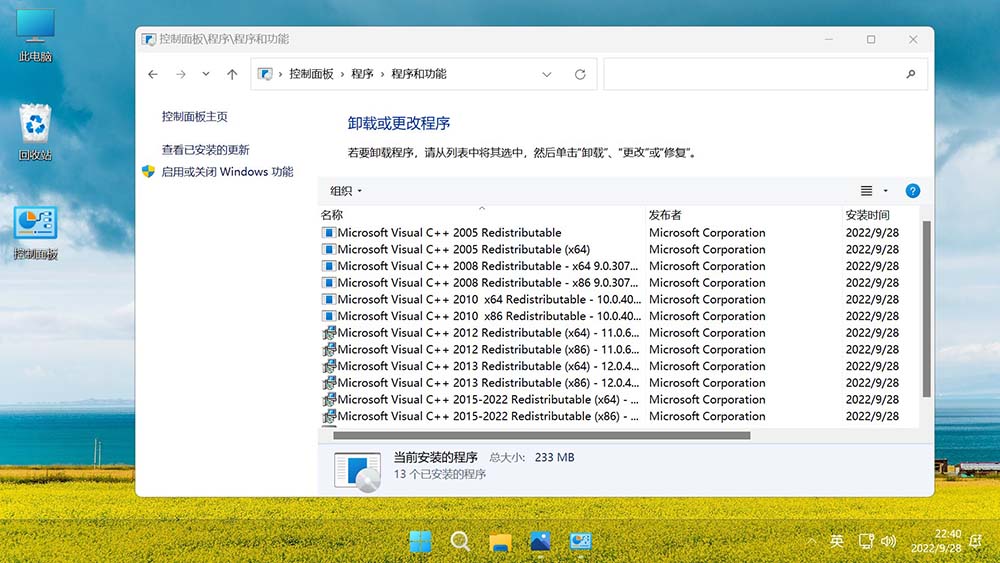The width and height of the screenshot is (1000, 563).
Task: Click the back navigation arrow
Action: (x=153, y=74)
